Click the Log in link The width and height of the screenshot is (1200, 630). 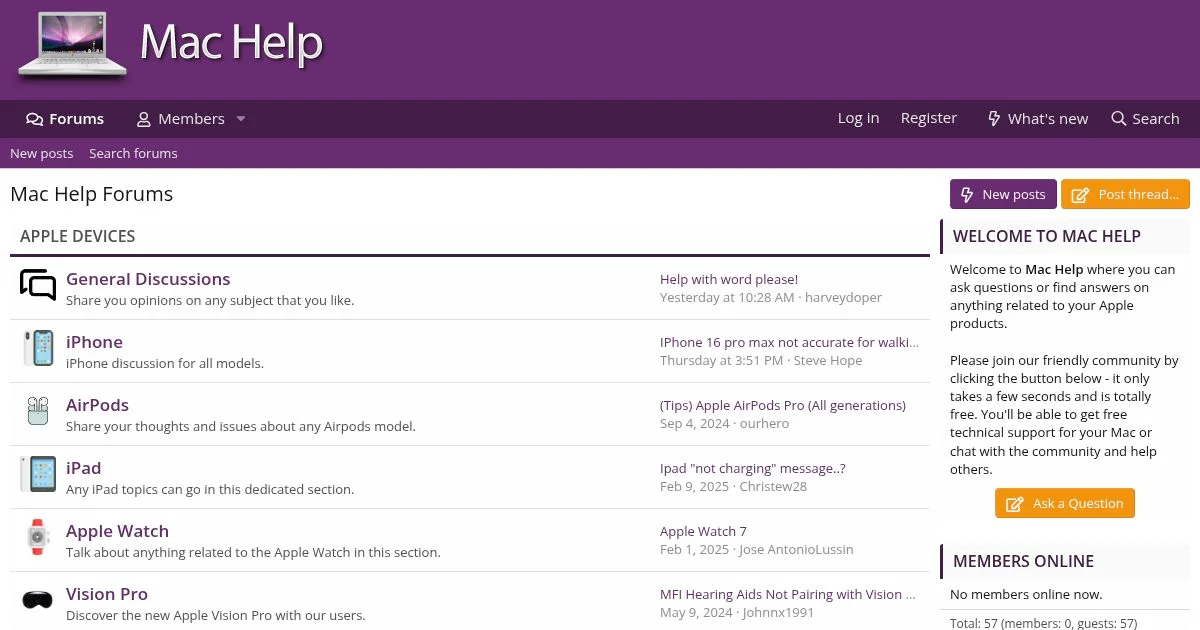click(858, 118)
